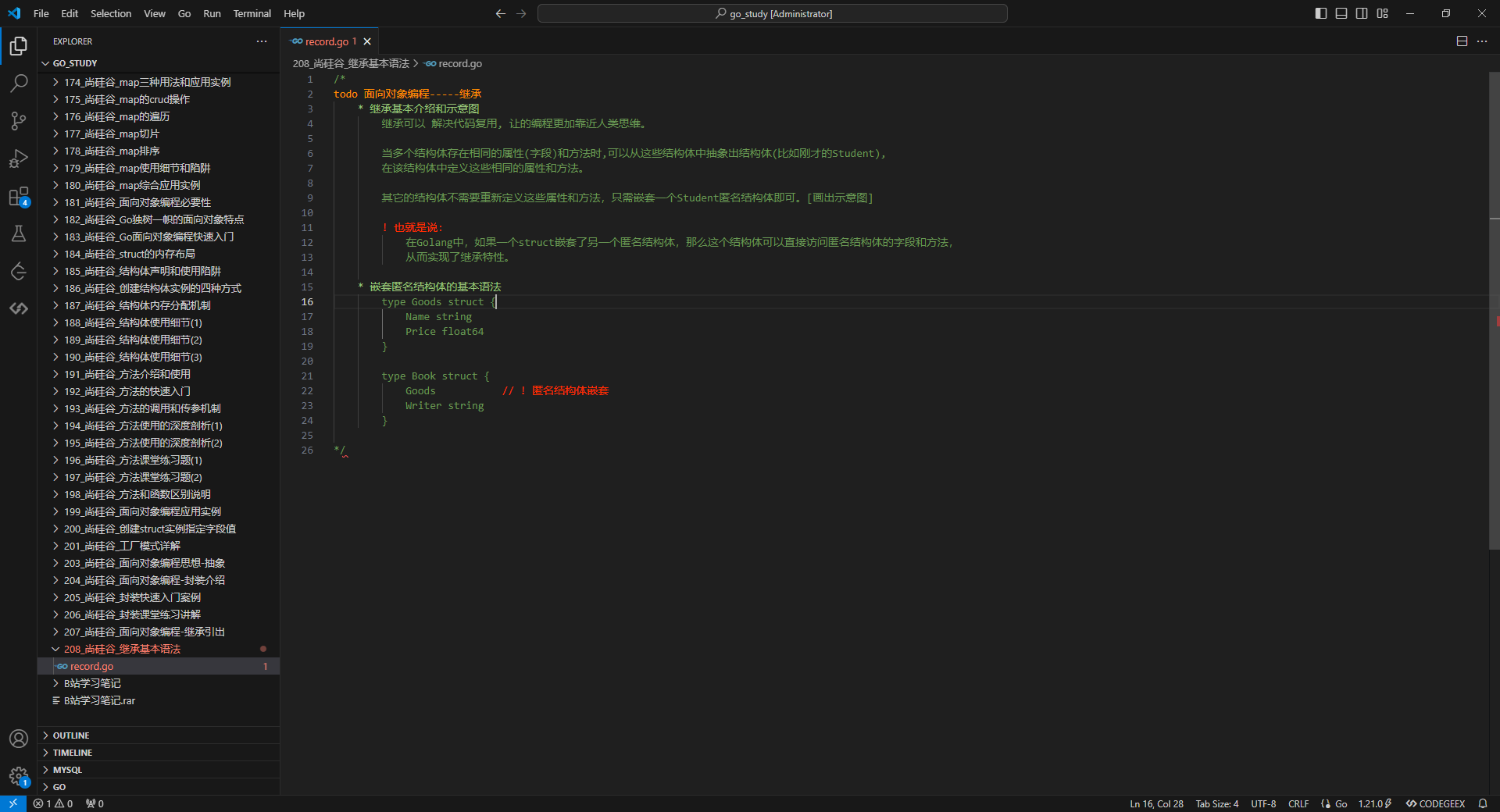This screenshot has height=812, width=1500.
Task: Go forward in navigation history
Action: click(x=521, y=13)
